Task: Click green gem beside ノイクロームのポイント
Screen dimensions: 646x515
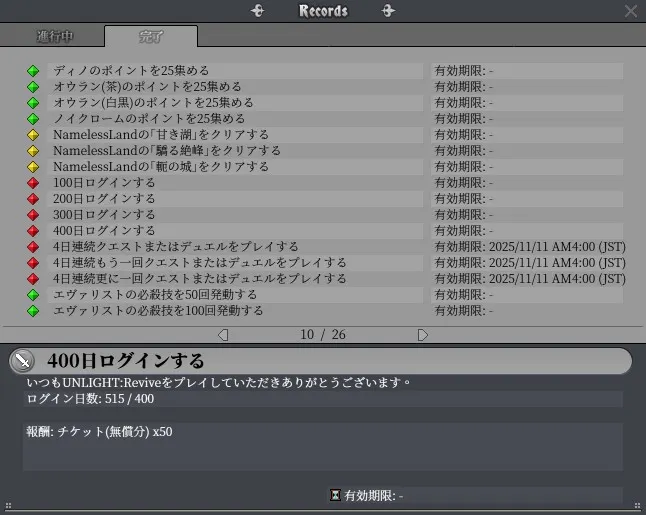Action: pos(33,119)
